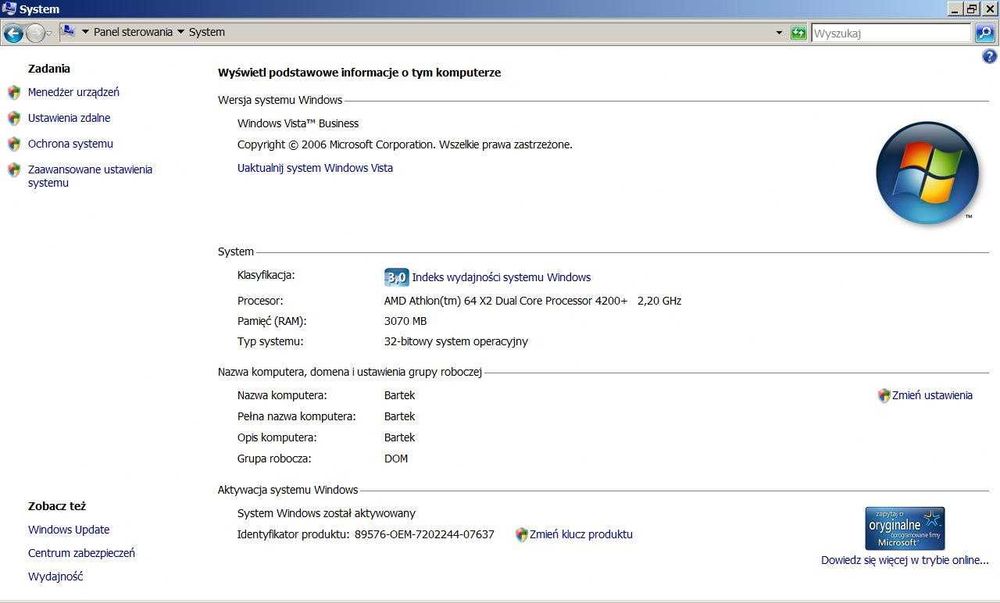
Task: Click the Forward navigation arrow button
Action: (35, 33)
